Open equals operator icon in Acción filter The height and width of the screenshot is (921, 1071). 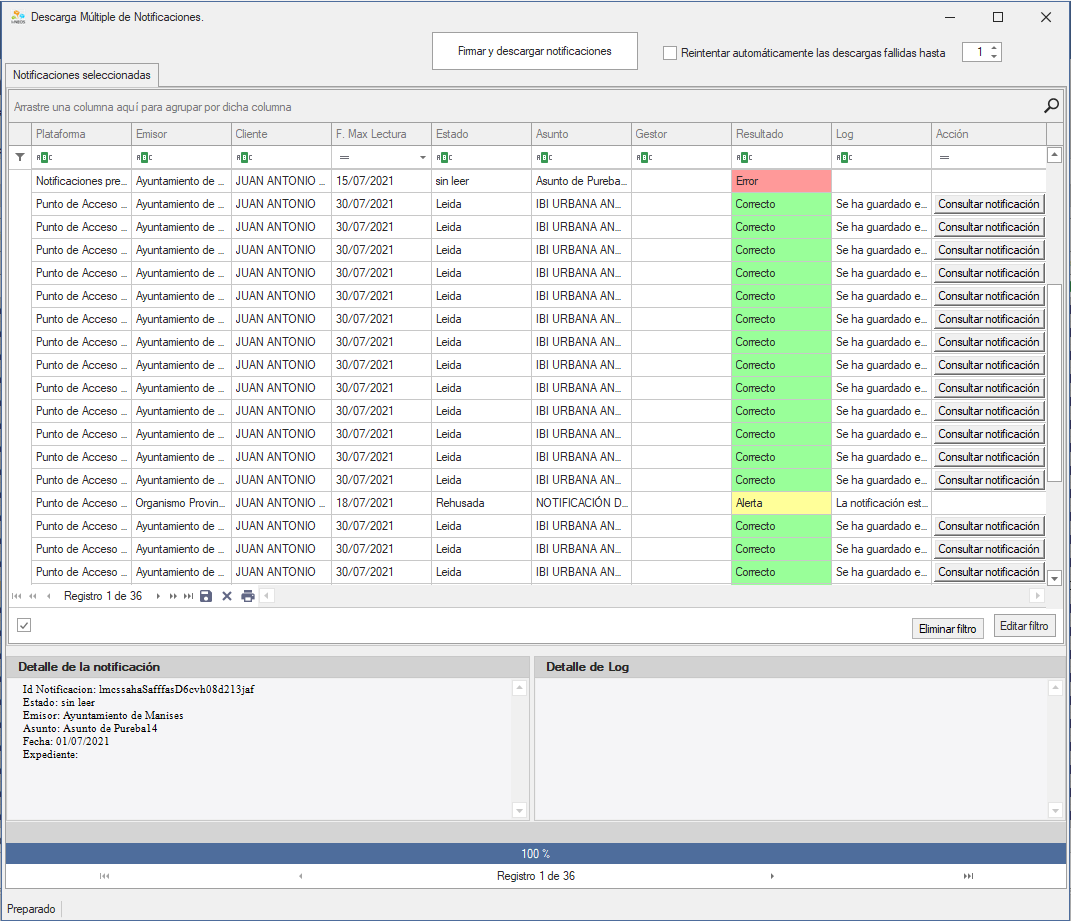coord(944,157)
